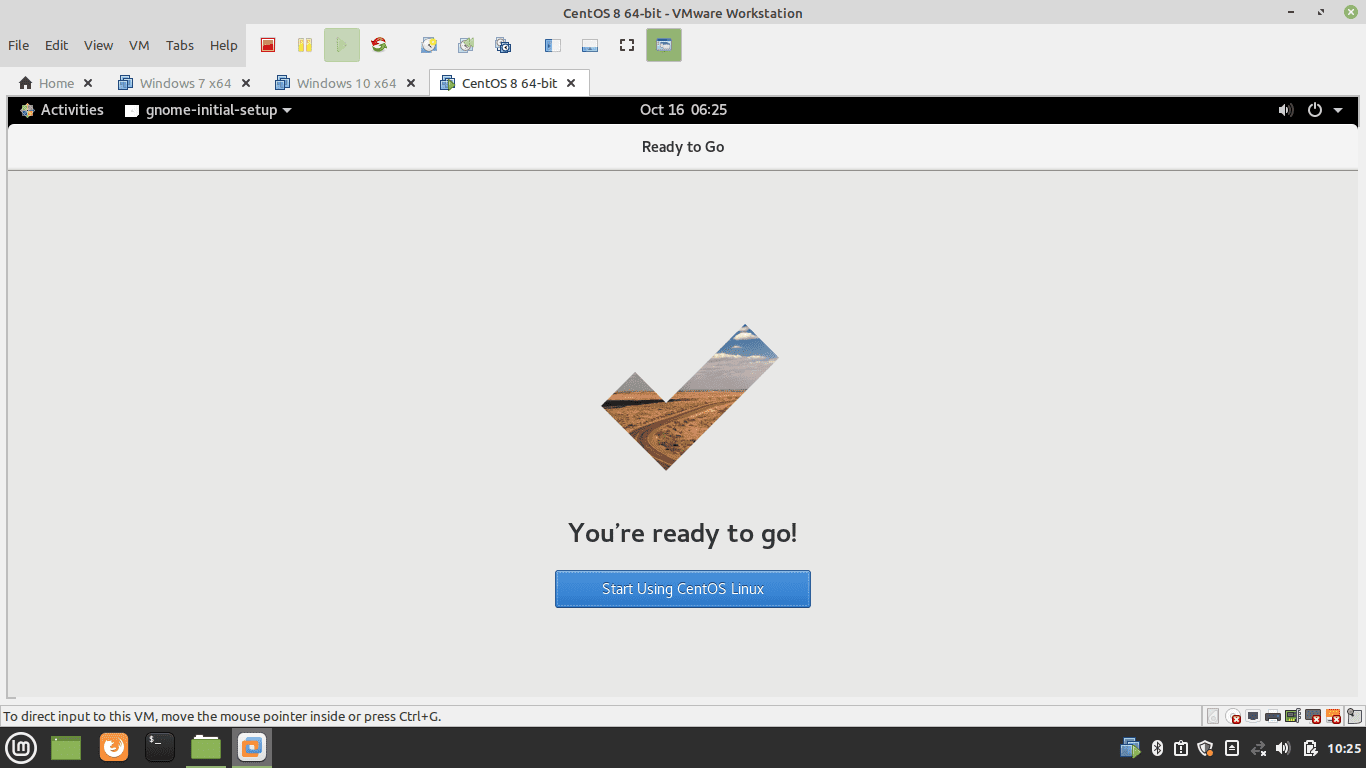The image size is (1366, 768).
Task: Revert the VM to previous snapshot icon
Action: (x=466, y=45)
